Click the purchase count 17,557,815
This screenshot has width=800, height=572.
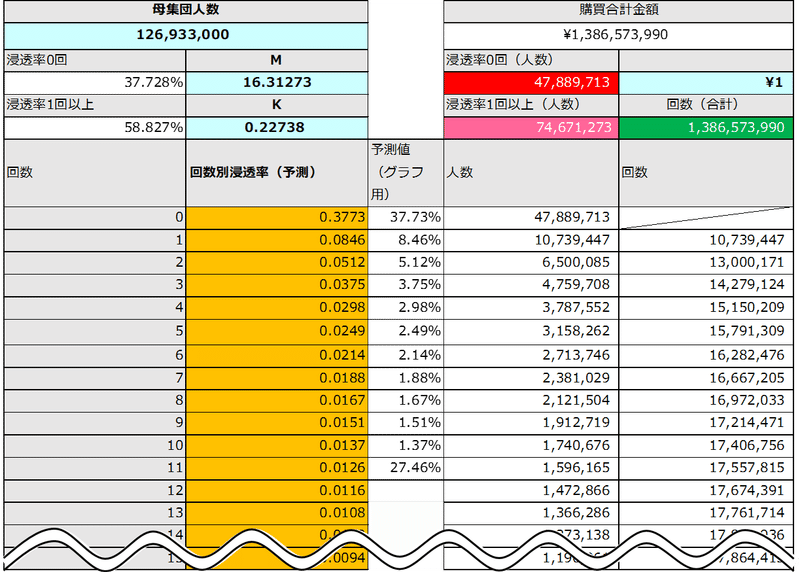coord(706,468)
